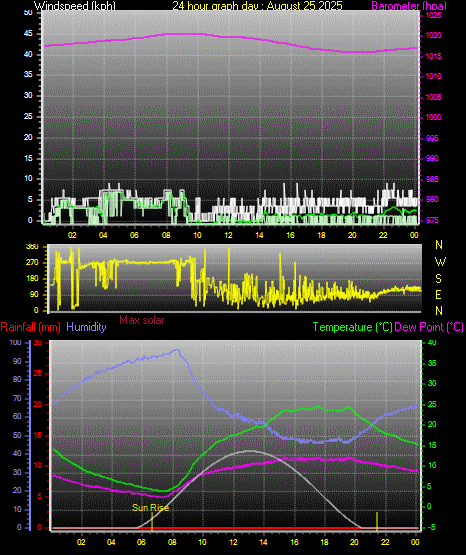Select the 980 barometer scale value
This screenshot has height=555, width=466.
tap(432, 199)
